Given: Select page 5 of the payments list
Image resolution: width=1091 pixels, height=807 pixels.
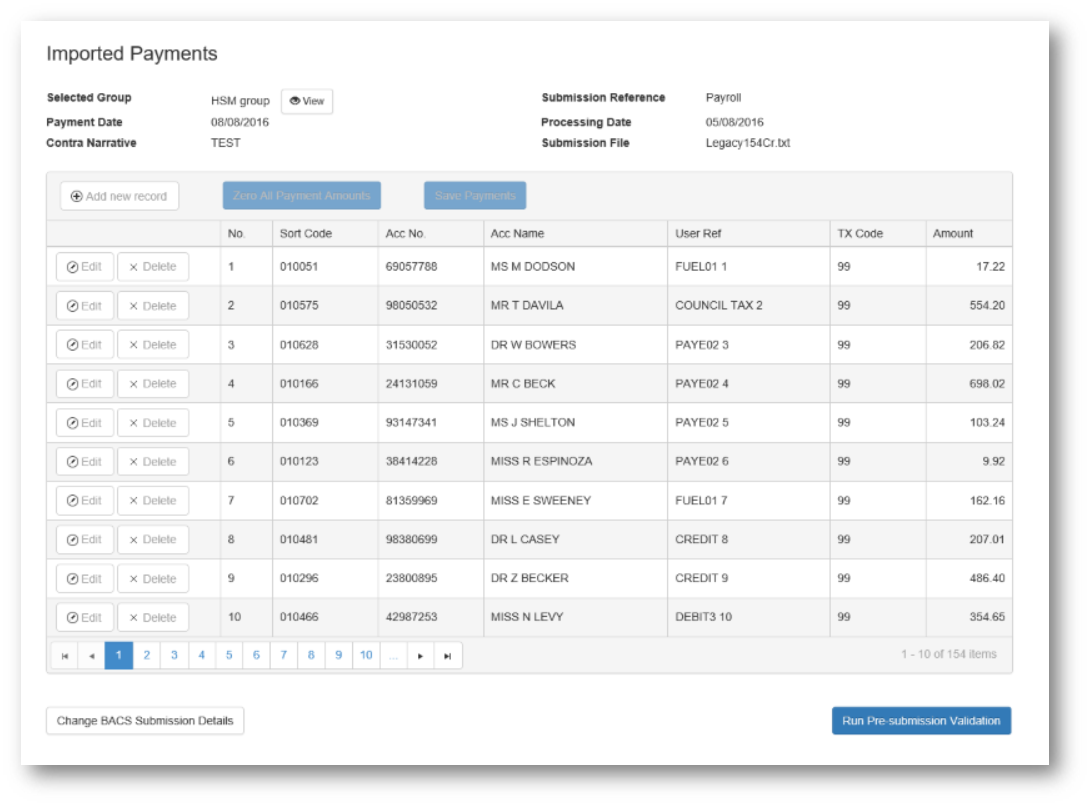Looking at the screenshot, I should click(227, 655).
